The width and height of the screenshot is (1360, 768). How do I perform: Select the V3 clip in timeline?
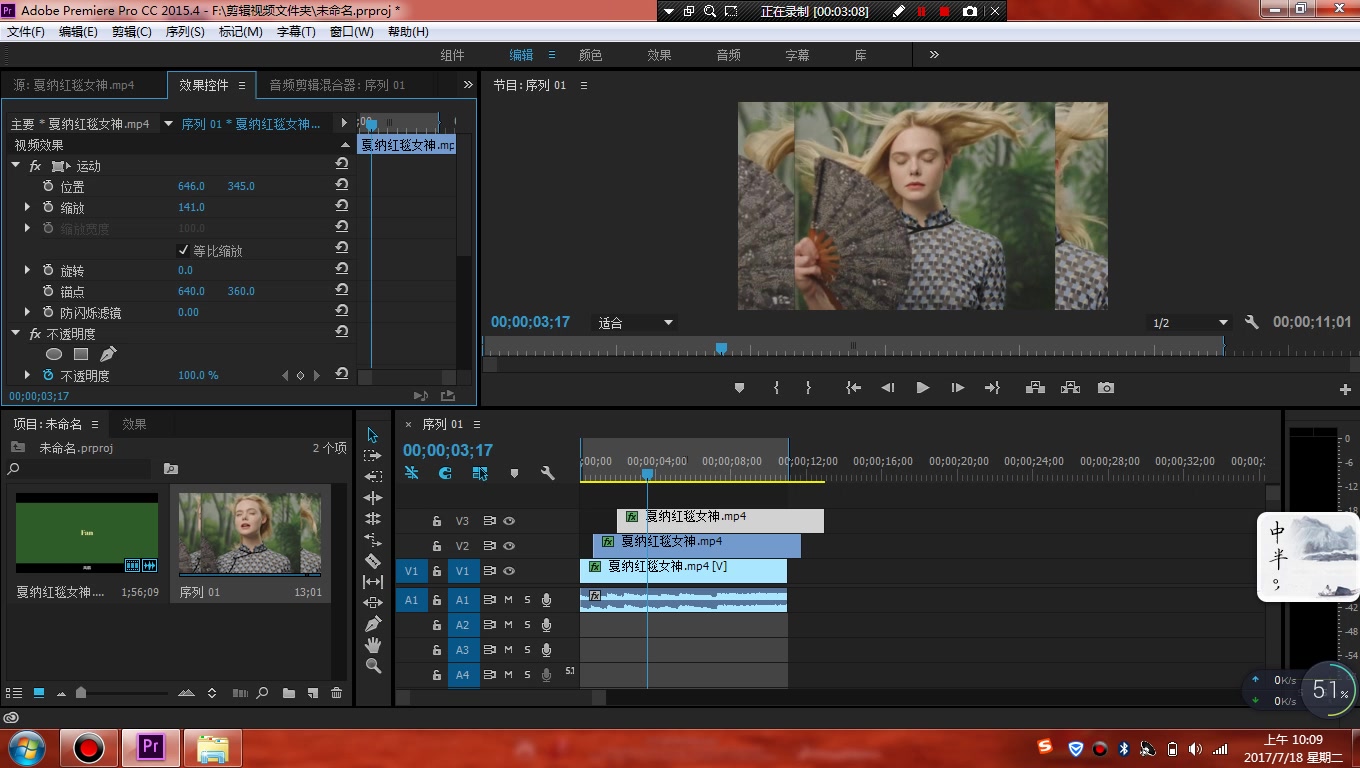pyautogui.click(x=720, y=521)
